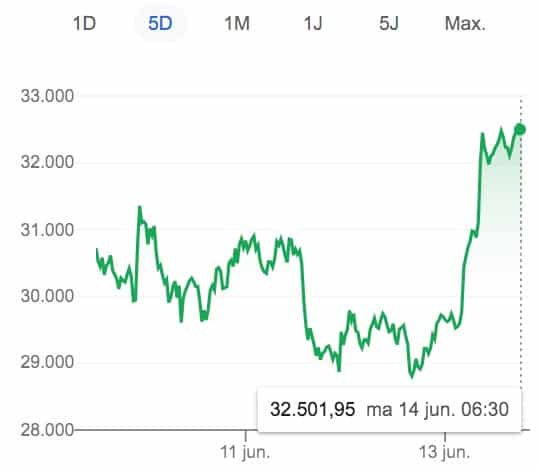Click the ma 14 jun. 06:30 timestamp
The width and height of the screenshot is (538, 470).
[437, 409]
